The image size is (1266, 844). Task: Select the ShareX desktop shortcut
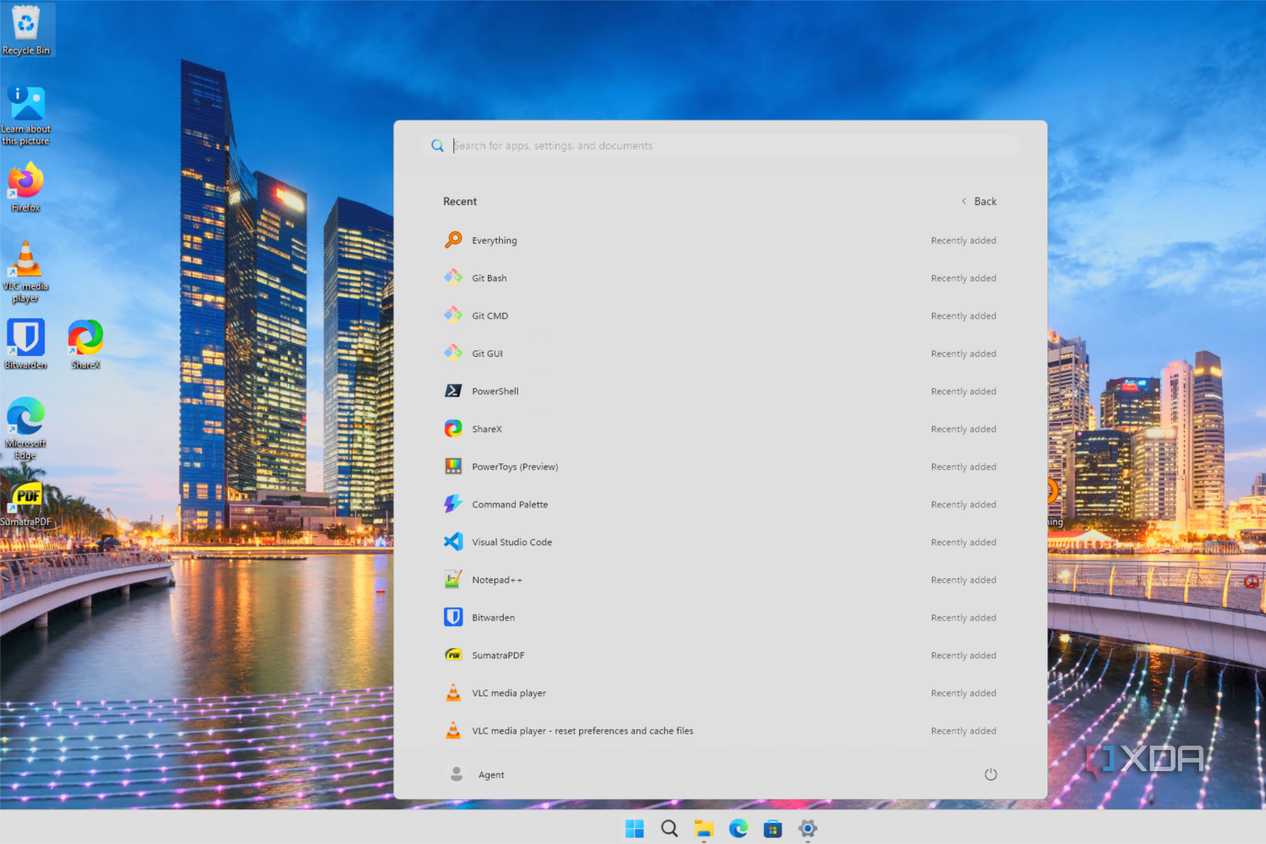86,344
